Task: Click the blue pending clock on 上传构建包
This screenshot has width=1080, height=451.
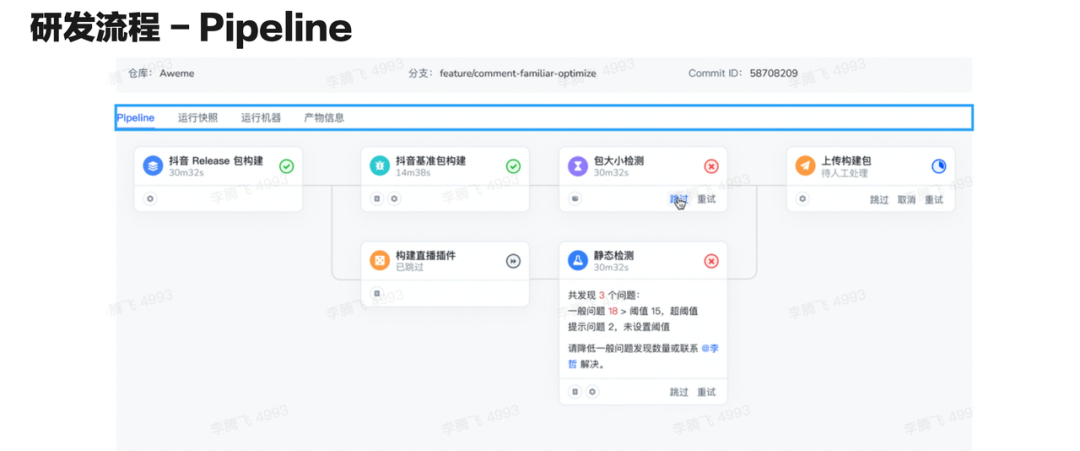Action: click(x=939, y=166)
